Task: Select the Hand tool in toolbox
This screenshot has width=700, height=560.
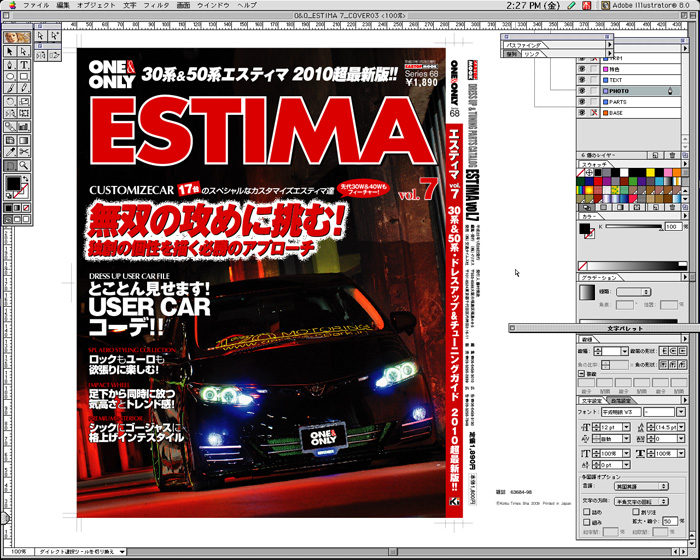Action: pos(9,166)
